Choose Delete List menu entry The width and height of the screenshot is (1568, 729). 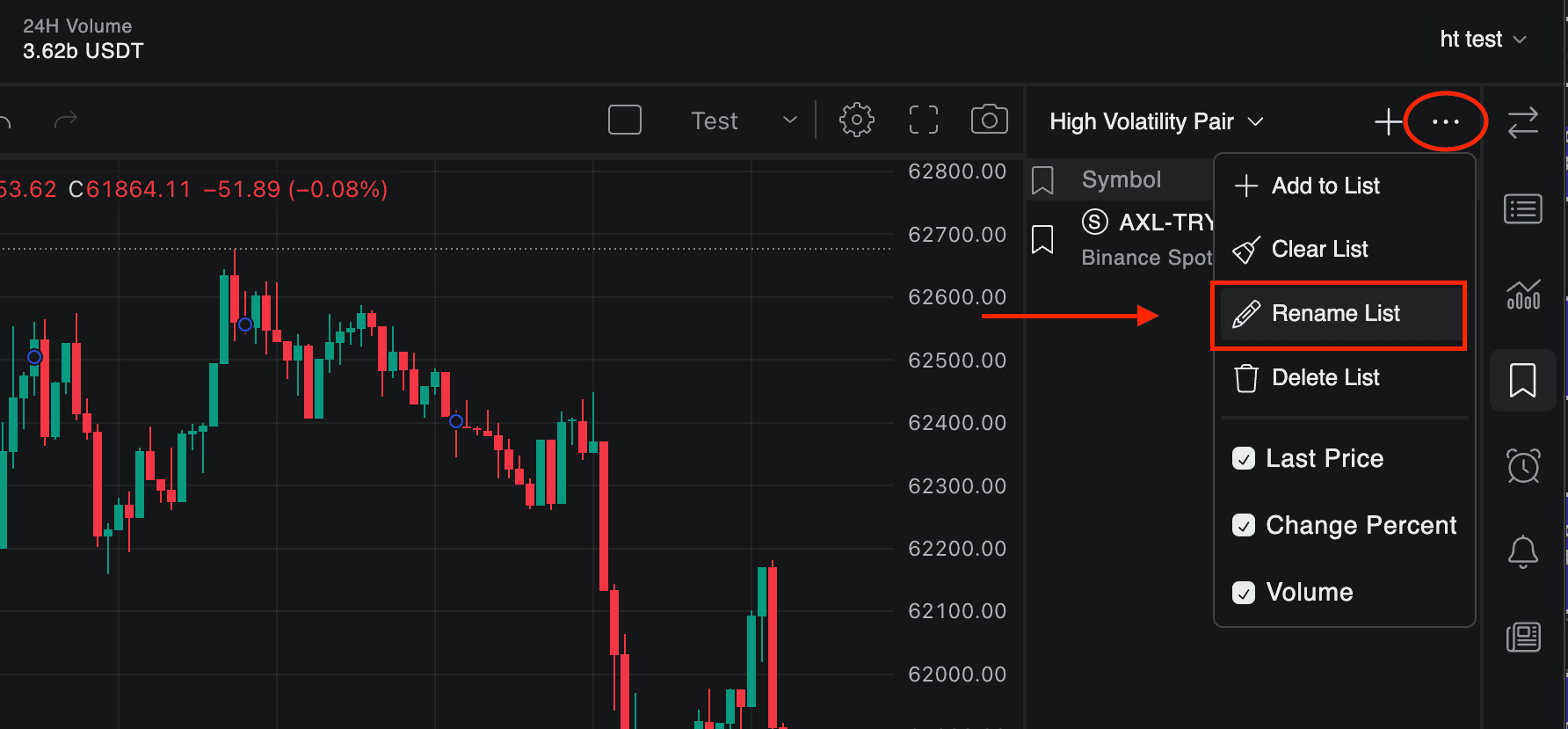pyautogui.click(x=1325, y=378)
